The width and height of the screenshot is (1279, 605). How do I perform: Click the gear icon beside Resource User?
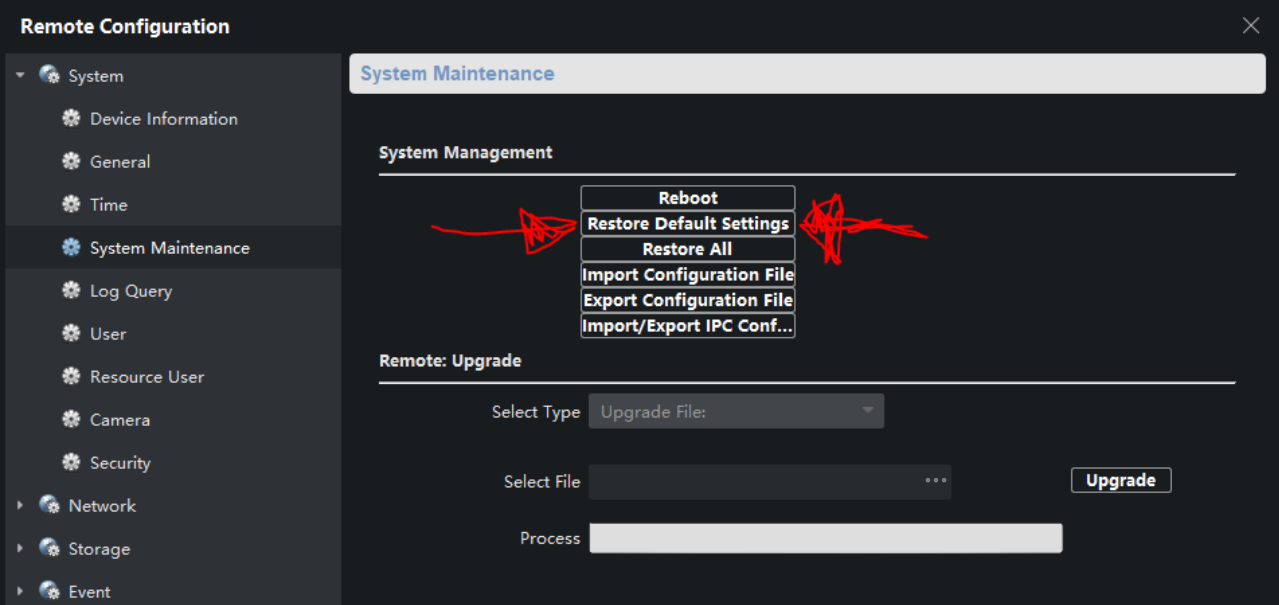[x=71, y=377]
